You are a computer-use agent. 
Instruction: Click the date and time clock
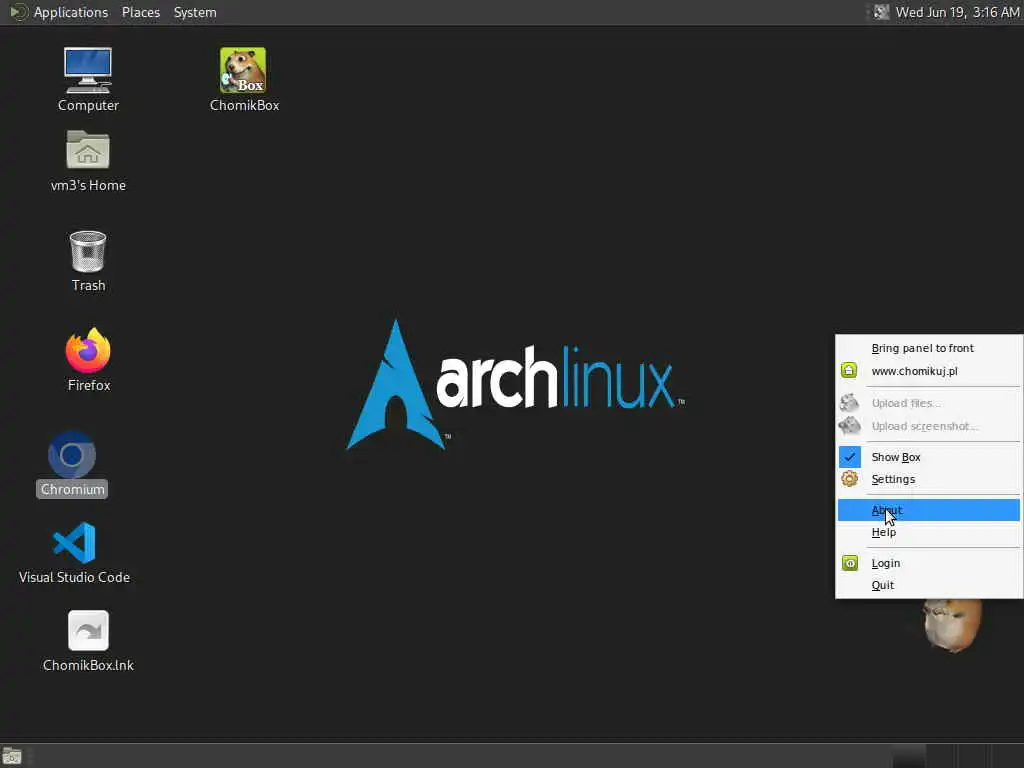point(957,12)
